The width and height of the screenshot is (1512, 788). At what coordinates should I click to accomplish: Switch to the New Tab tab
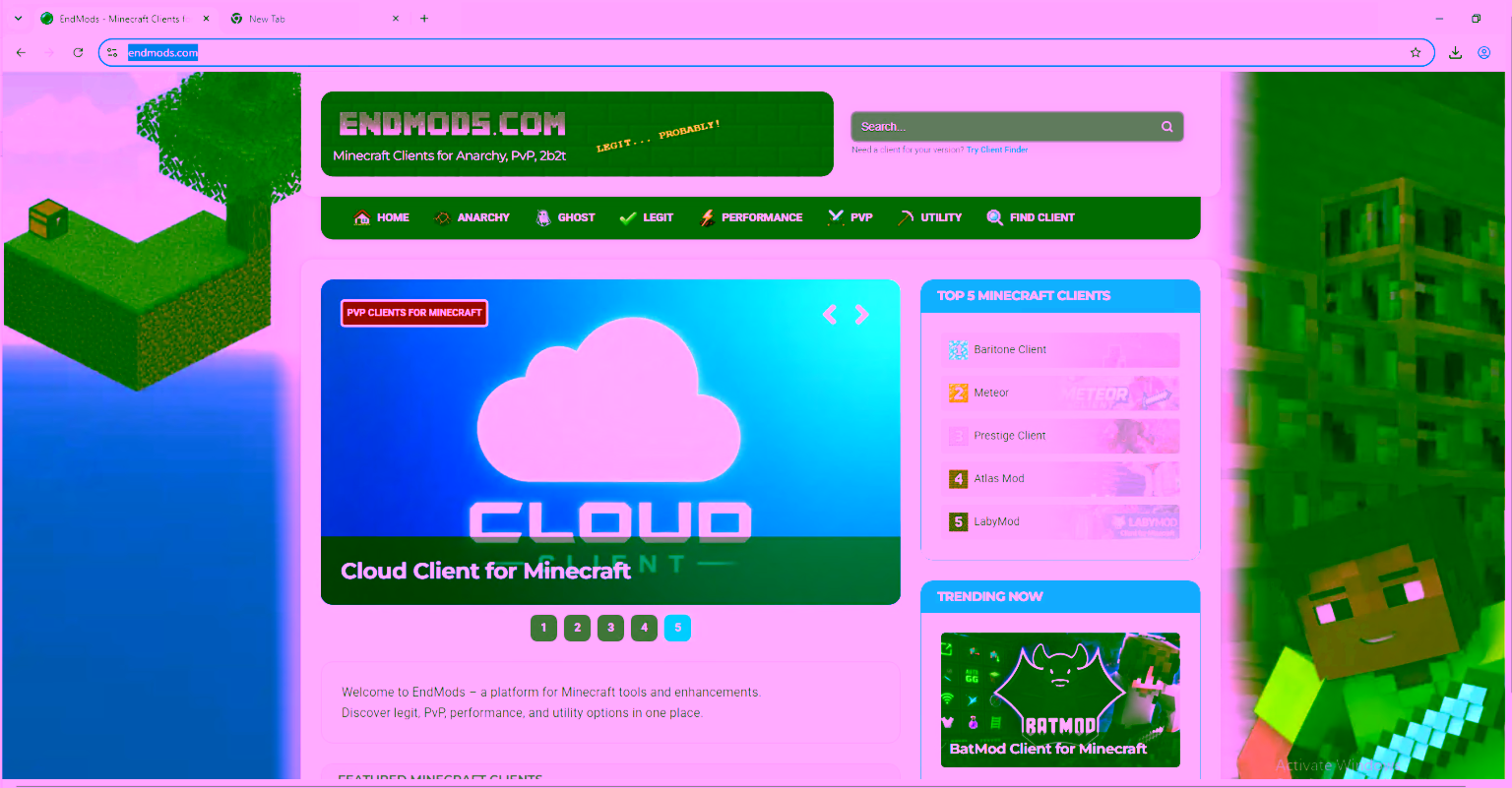(x=313, y=19)
